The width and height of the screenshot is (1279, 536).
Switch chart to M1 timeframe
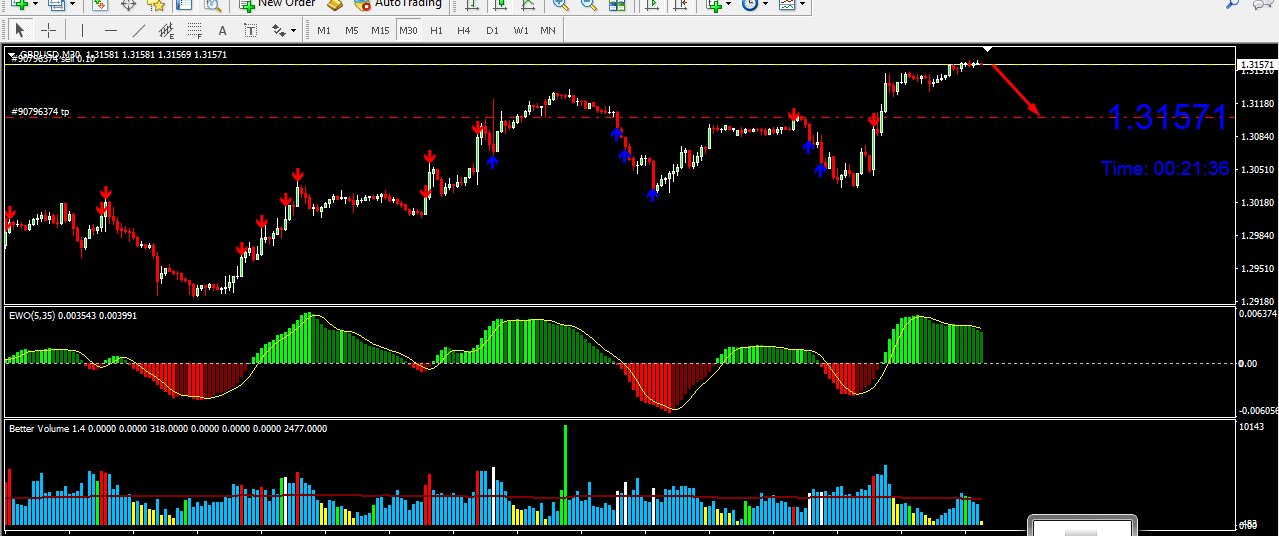[324, 30]
